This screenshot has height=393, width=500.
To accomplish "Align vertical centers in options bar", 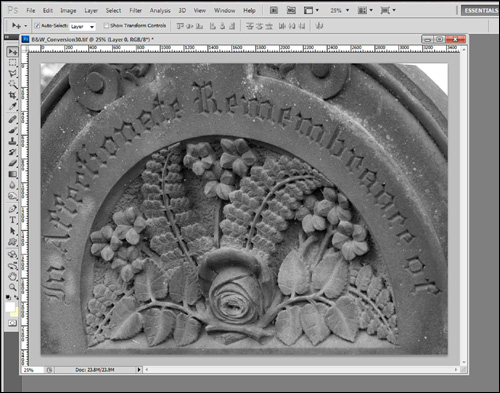I will [x=190, y=26].
